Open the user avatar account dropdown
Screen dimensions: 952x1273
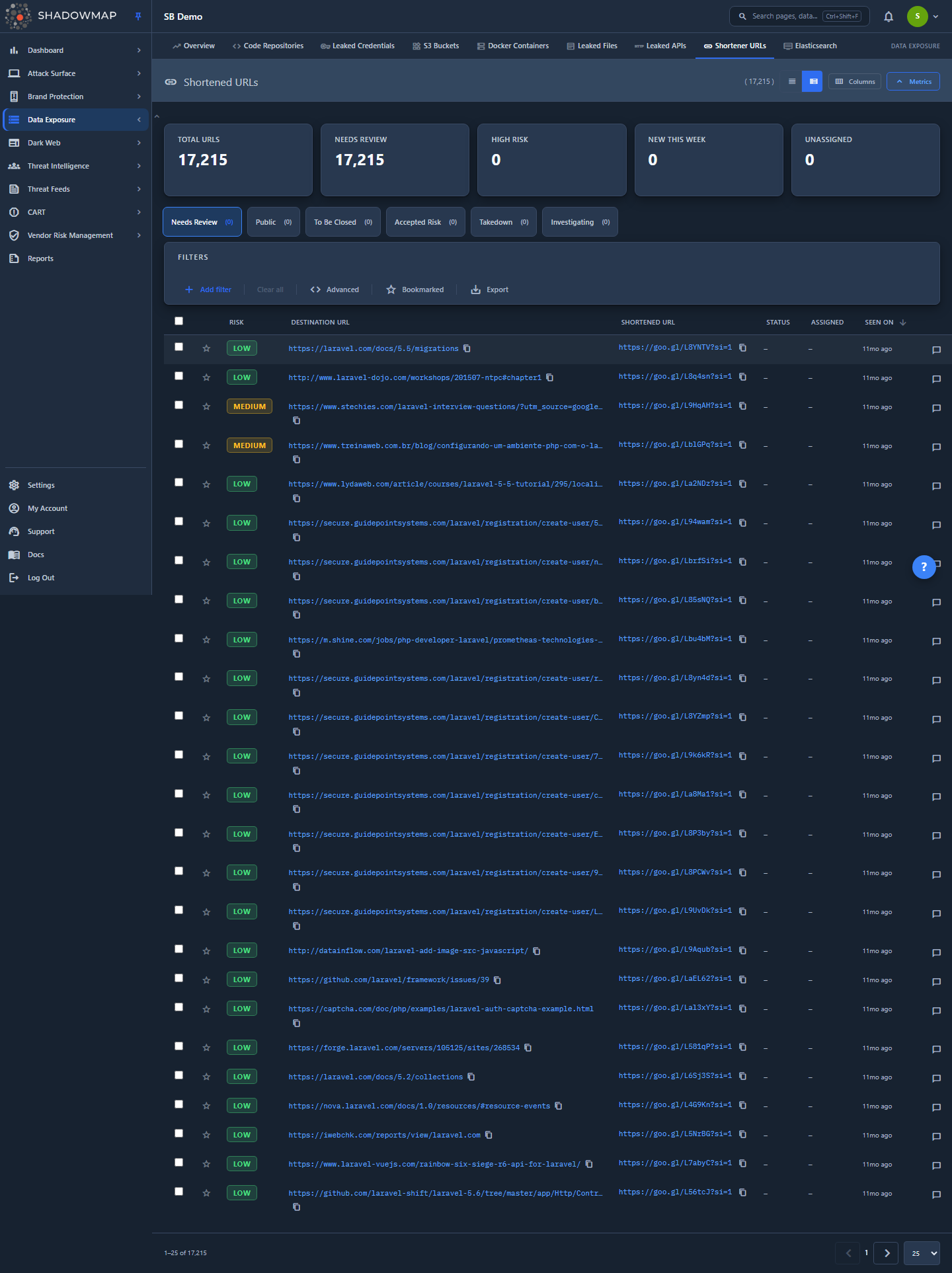[x=923, y=17]
